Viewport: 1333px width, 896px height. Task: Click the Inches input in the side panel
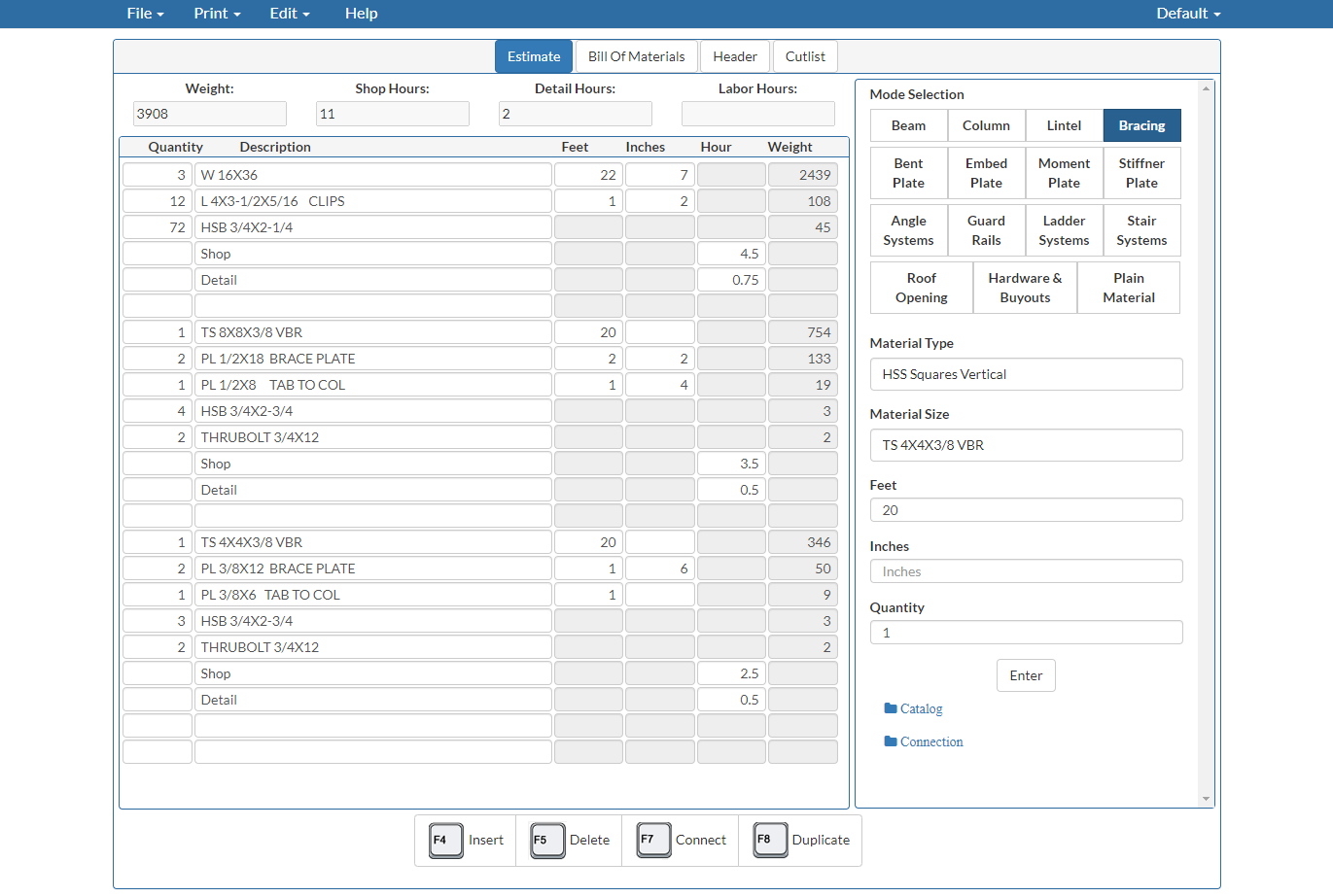[x=1027, y=571]
